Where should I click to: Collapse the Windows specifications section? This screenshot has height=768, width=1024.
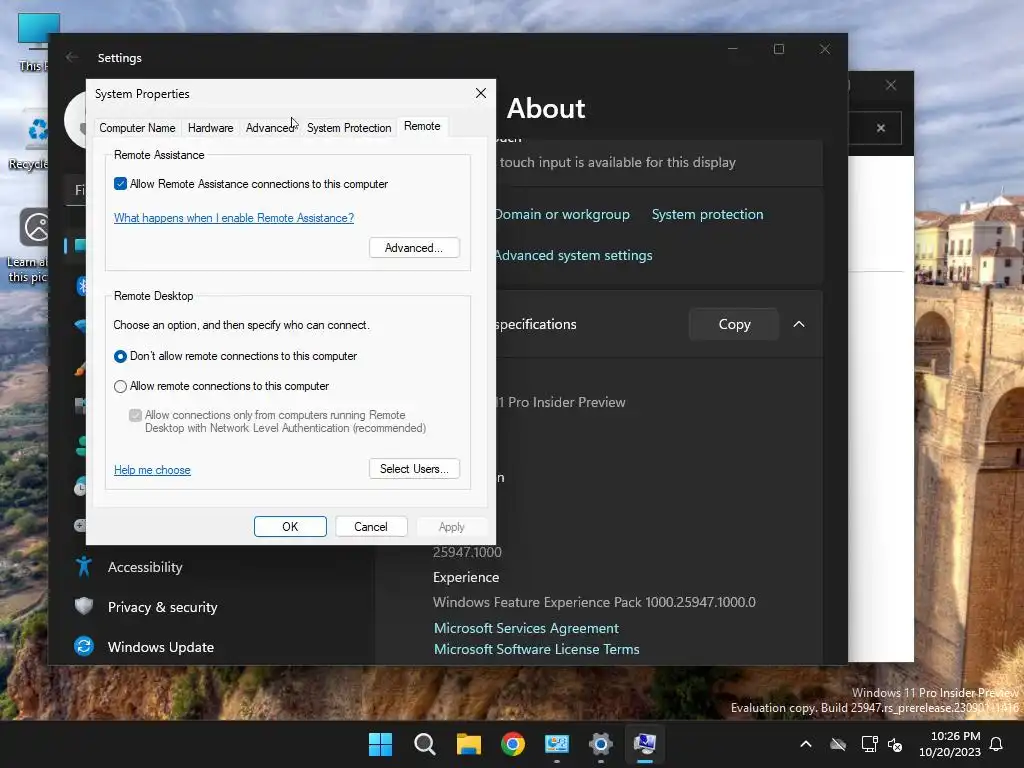[x=799, y=324]
